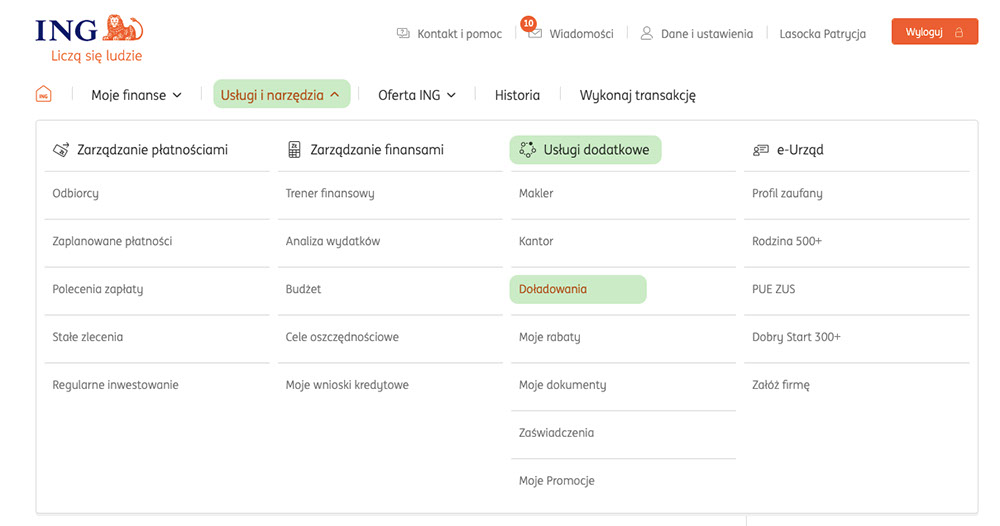Viewport: 1000px width, 526px height.
Task: Expand the Moje finanse dropdown
Action: point(137,95)
